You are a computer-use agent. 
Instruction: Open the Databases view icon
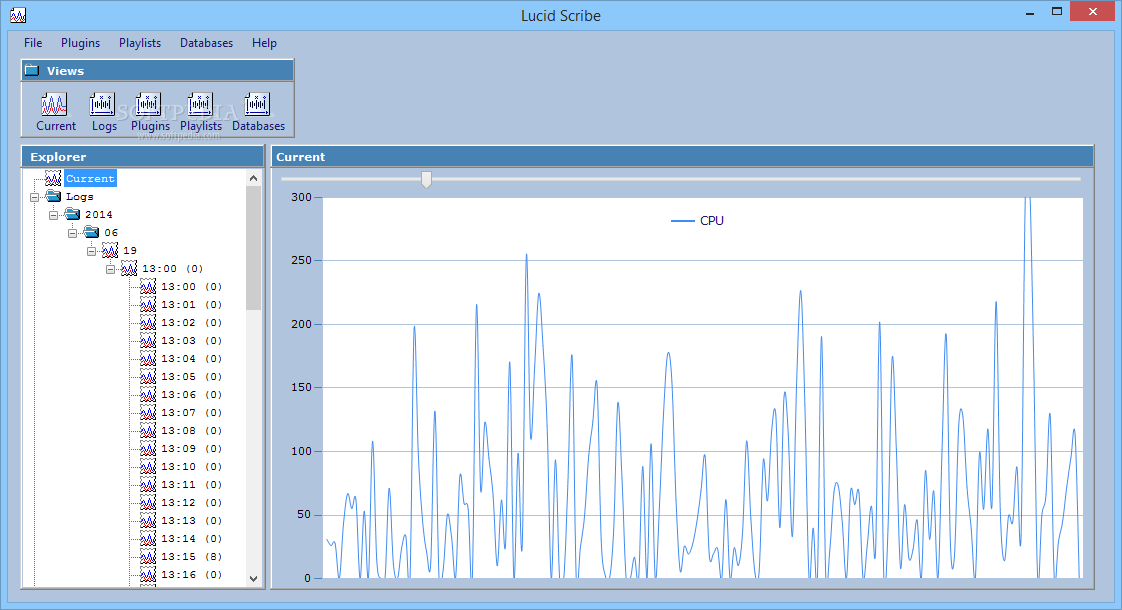coord(257,105)
